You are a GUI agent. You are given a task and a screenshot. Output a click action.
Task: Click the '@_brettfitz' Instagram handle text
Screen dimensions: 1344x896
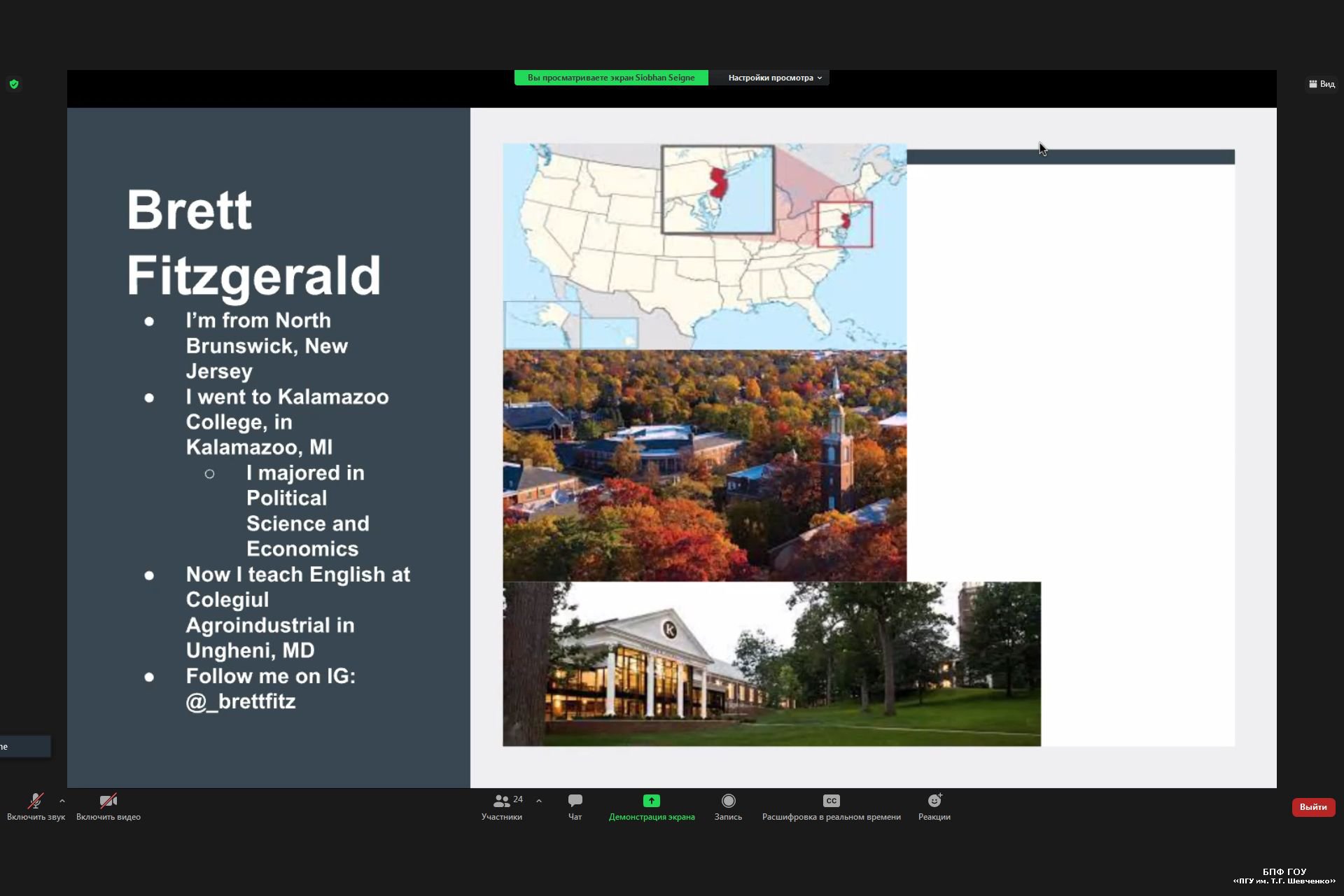241,701
